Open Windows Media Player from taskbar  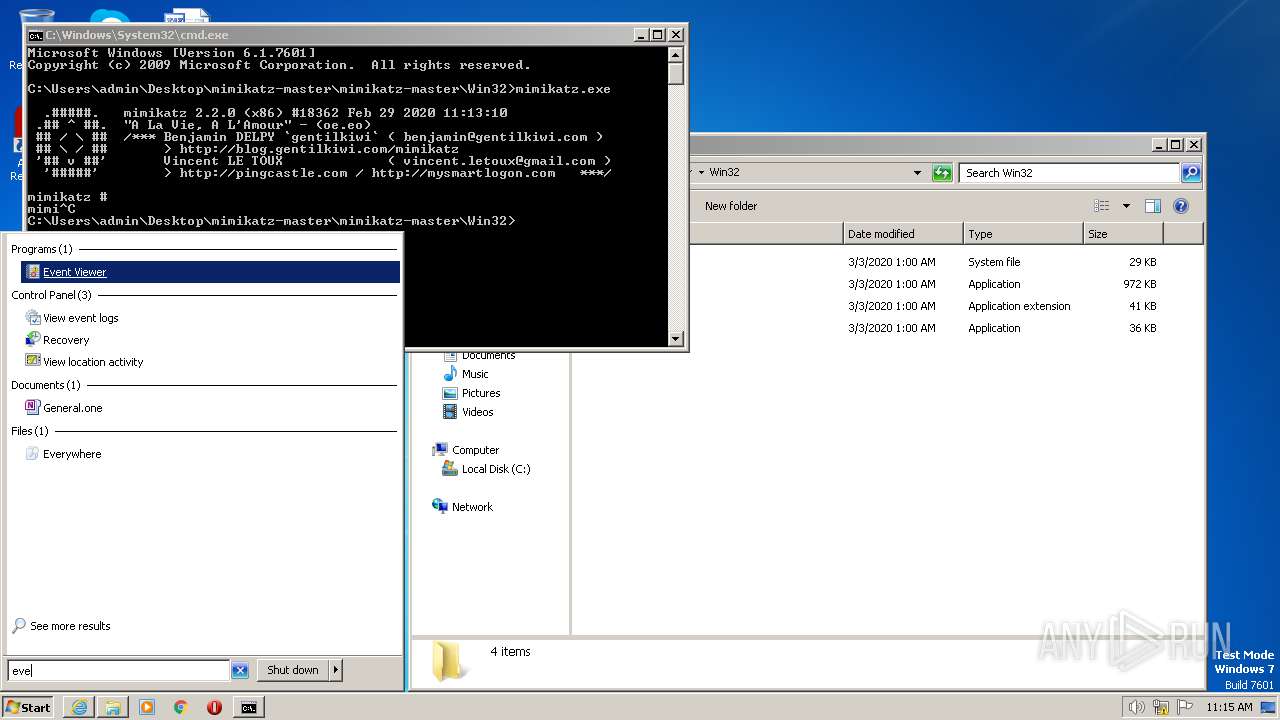click(147, 707)
